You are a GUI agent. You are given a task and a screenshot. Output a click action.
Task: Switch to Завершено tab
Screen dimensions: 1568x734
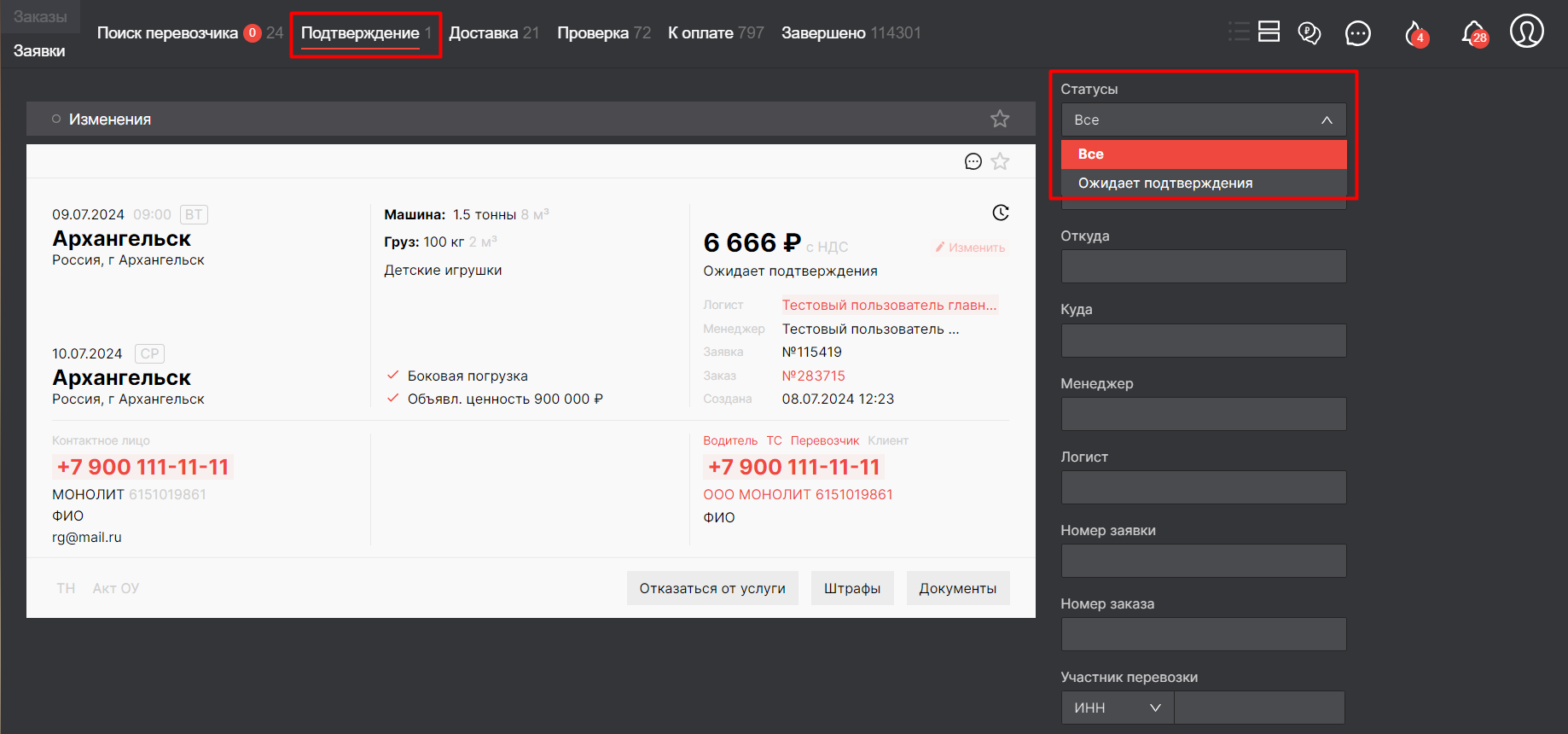(823, 33)
